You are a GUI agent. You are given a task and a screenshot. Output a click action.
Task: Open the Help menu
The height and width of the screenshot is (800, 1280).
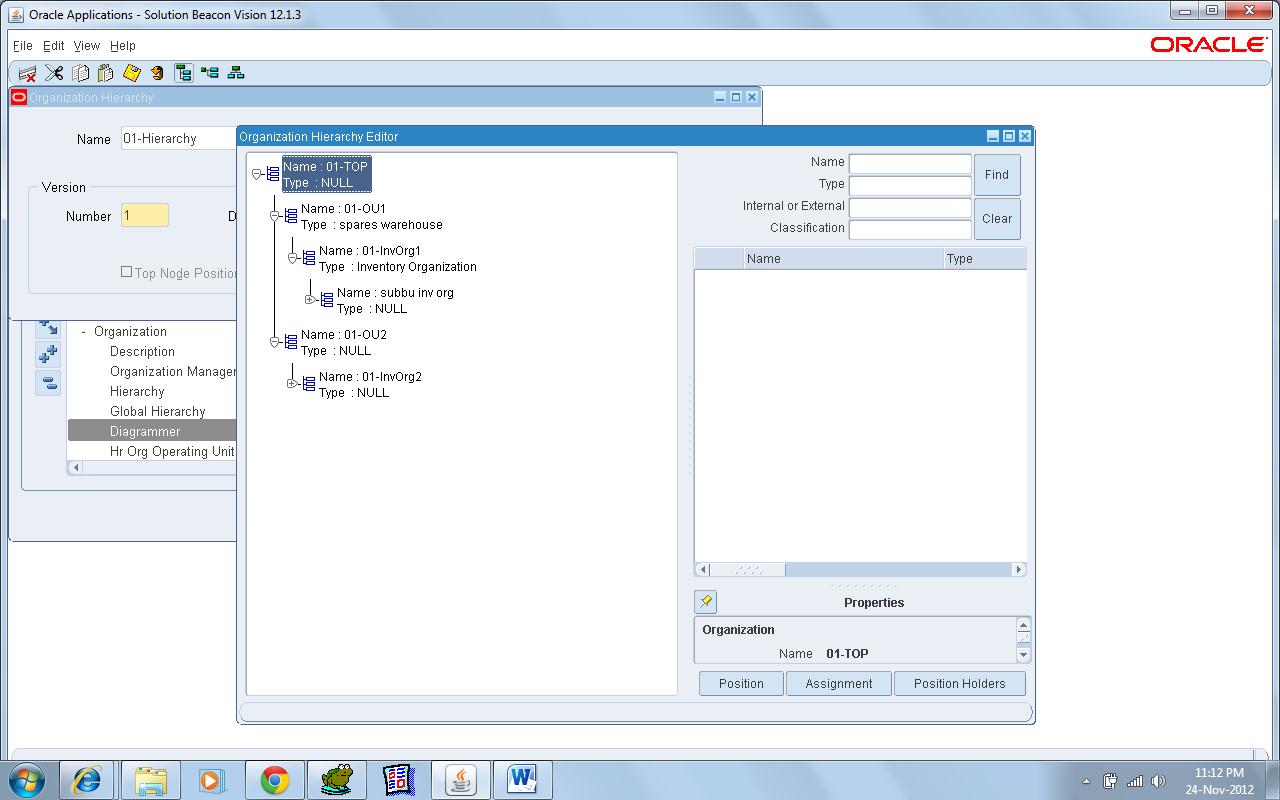click(123, 45)
